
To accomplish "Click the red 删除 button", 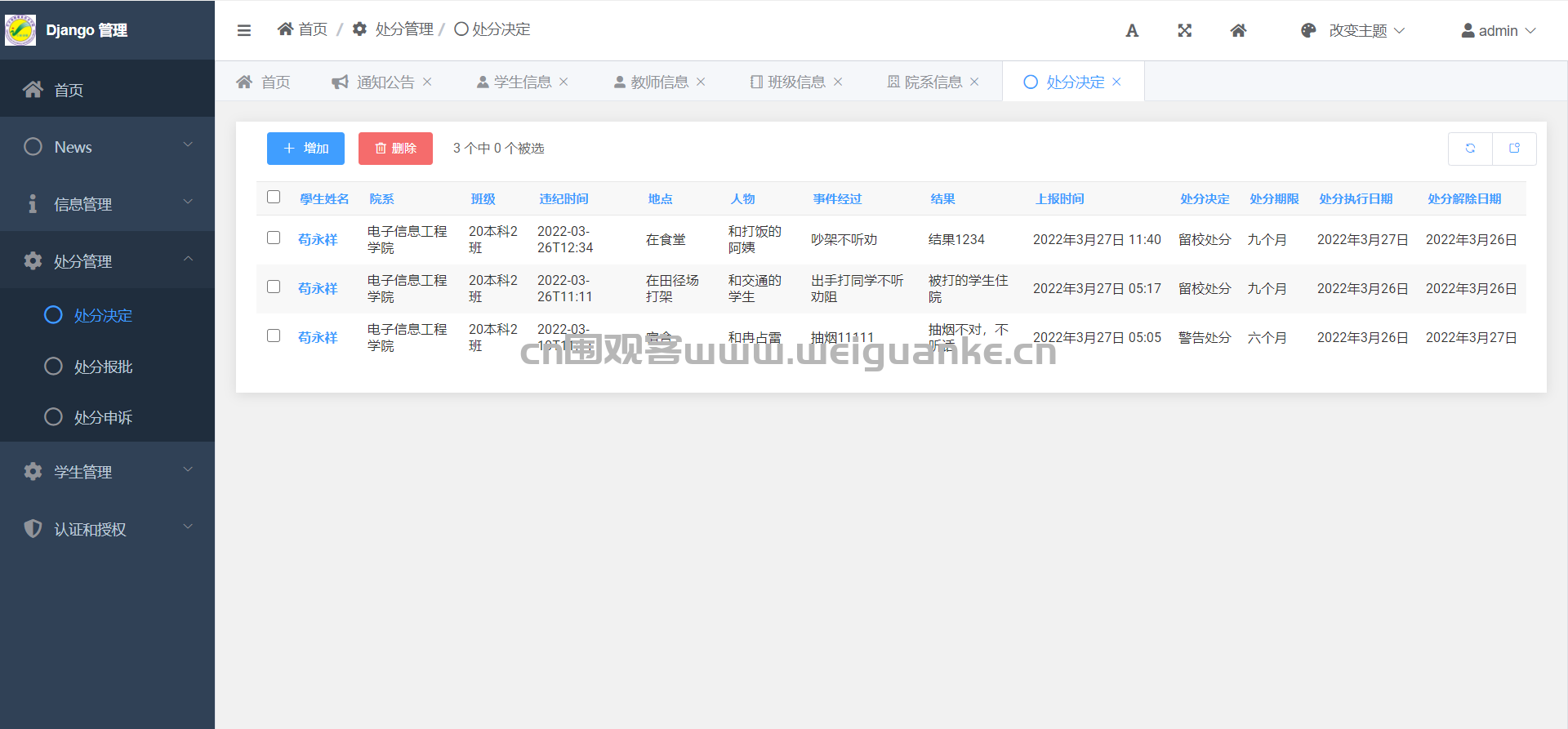I will pos(395,149).
